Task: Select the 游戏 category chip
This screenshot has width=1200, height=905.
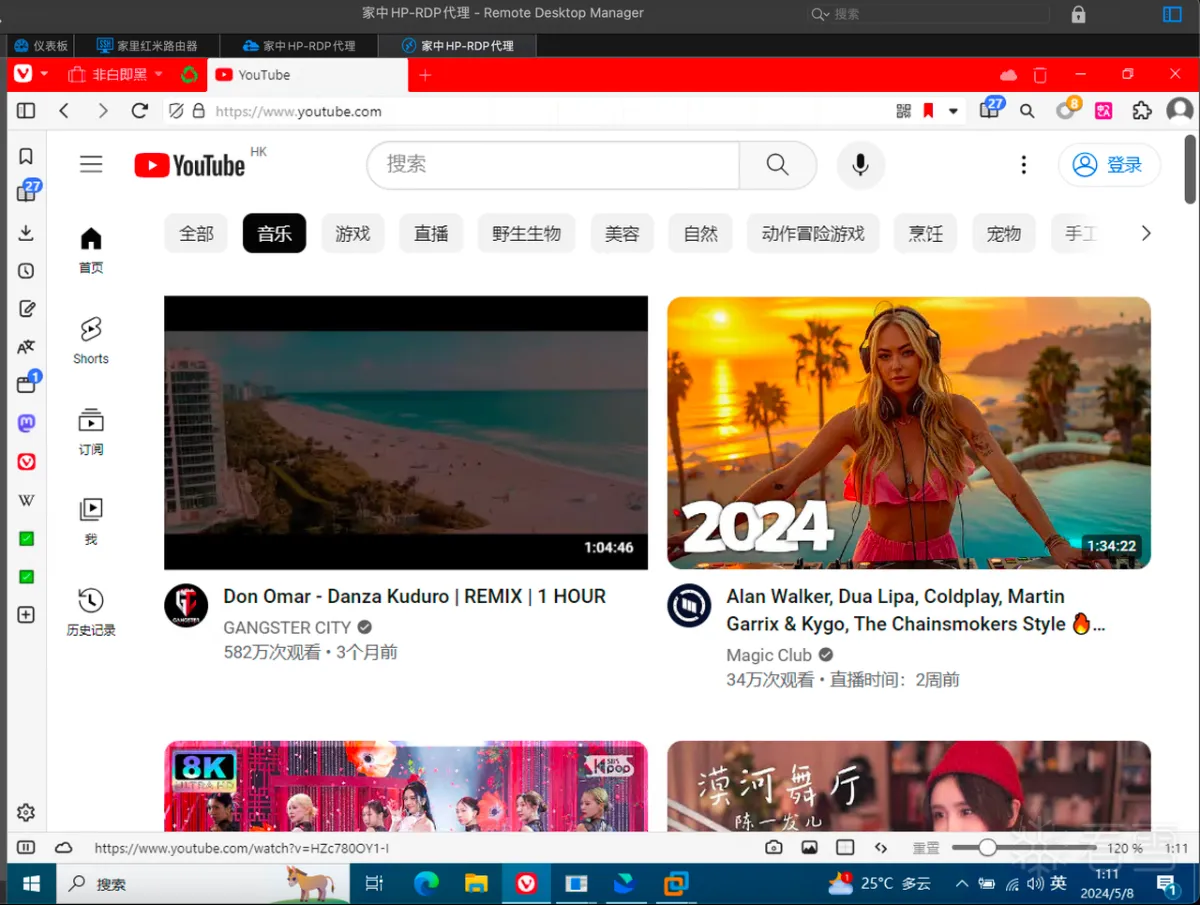Action: click(x=353, y=234)
